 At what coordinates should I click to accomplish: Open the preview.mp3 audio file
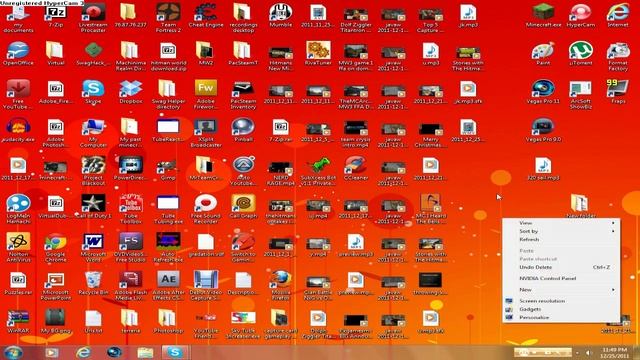[x=356, y=242]
